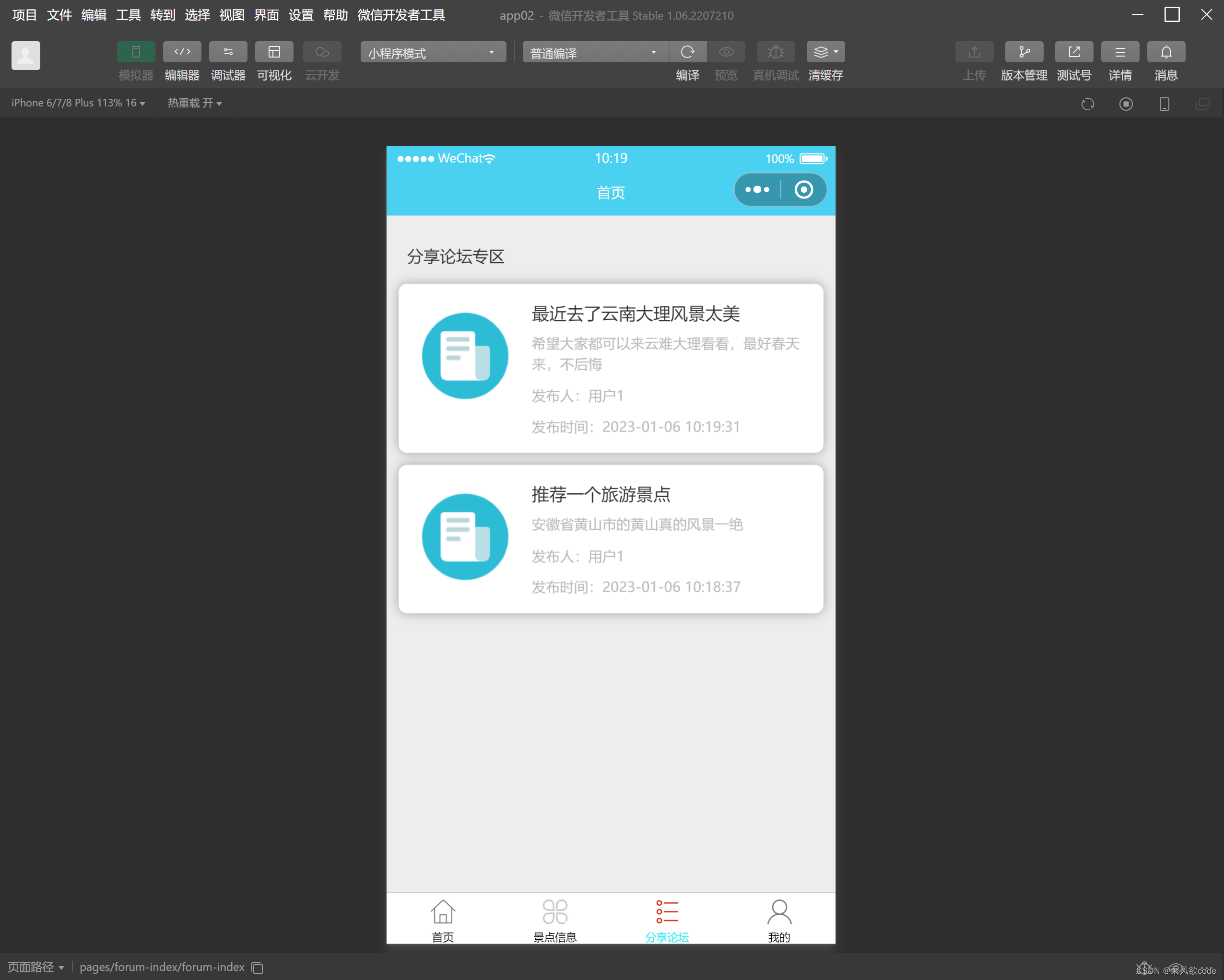Switch to the 景点信息 tab

click(x=554, y=919)
